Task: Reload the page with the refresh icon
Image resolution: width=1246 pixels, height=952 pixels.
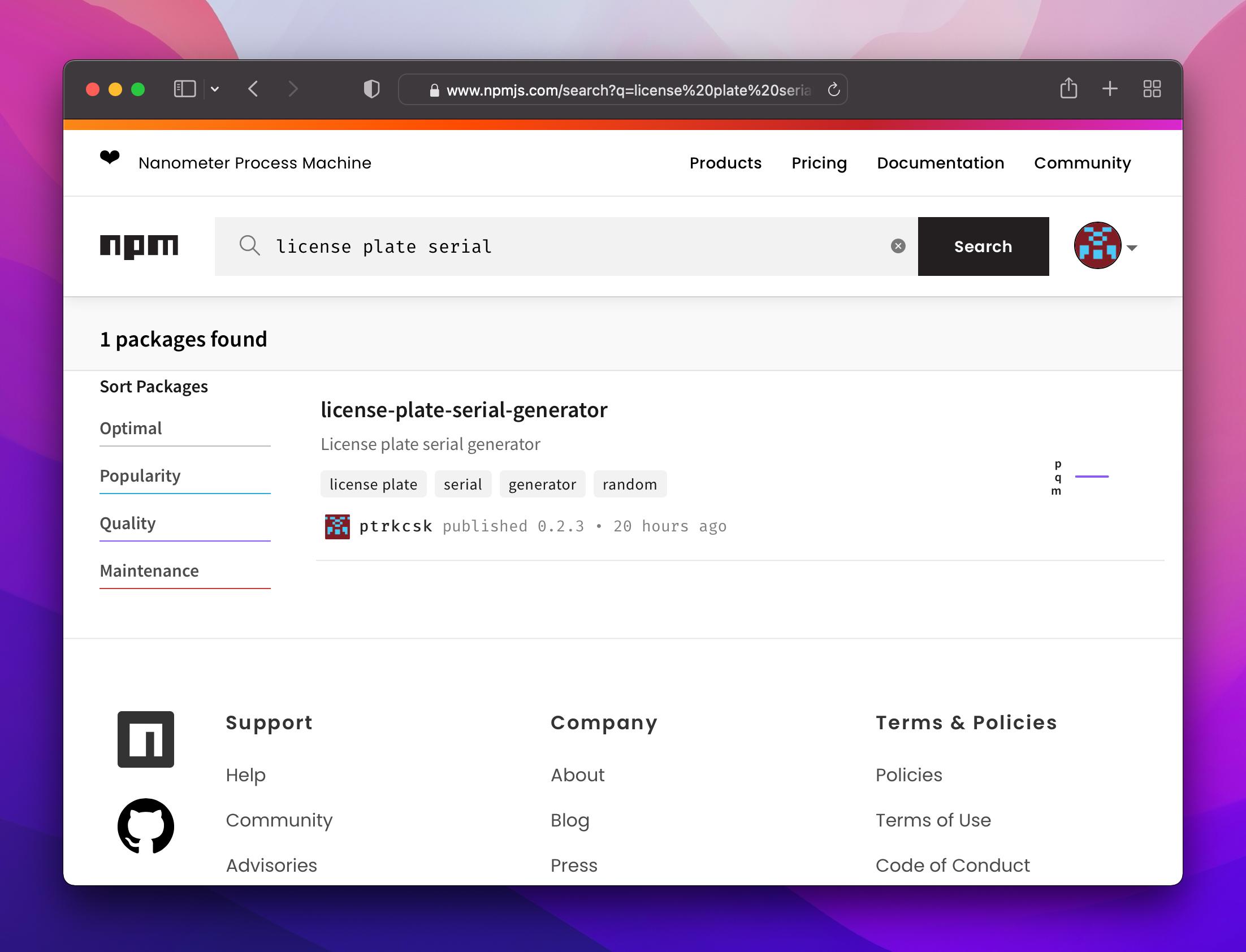Action: pos(833,89)
